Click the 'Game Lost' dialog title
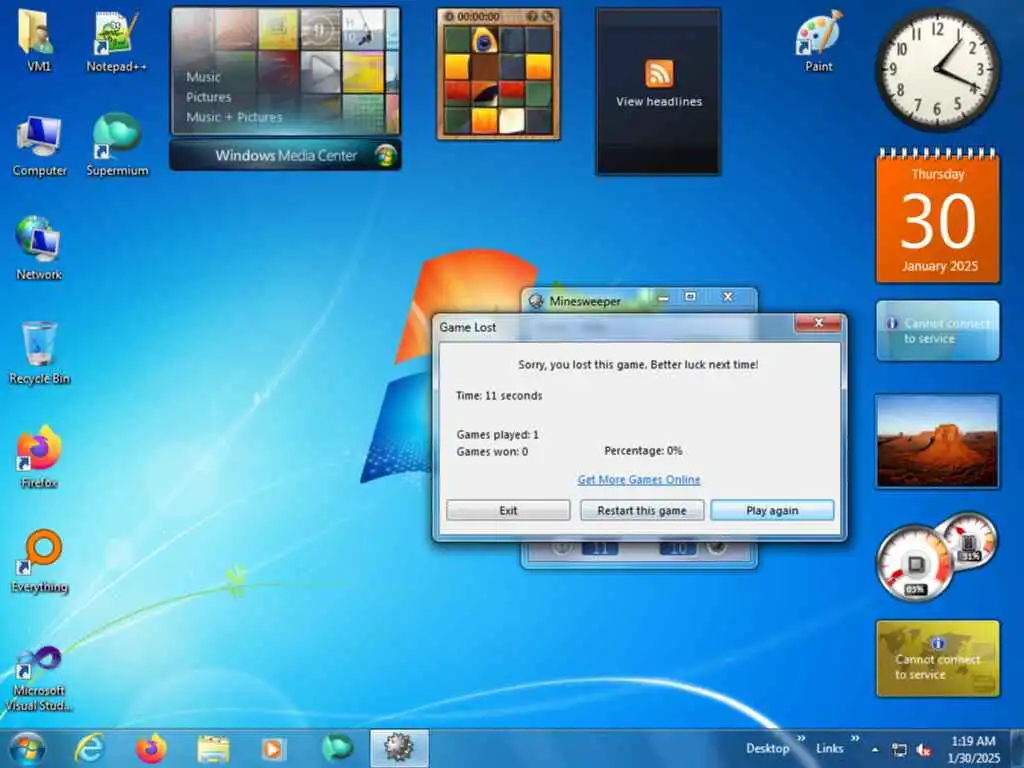 (x=468, y=328)
